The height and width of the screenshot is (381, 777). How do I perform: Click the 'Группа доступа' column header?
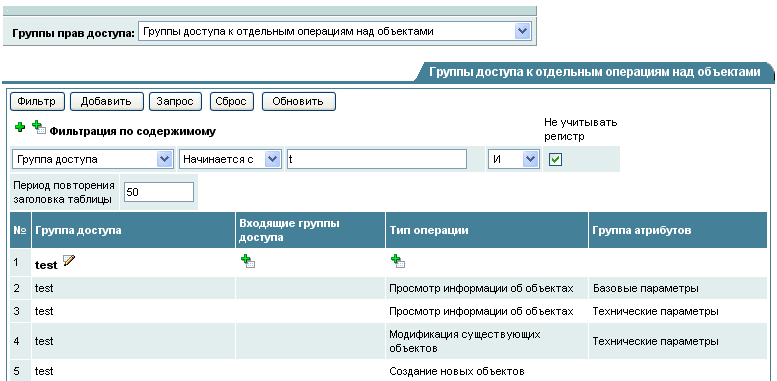133,230
